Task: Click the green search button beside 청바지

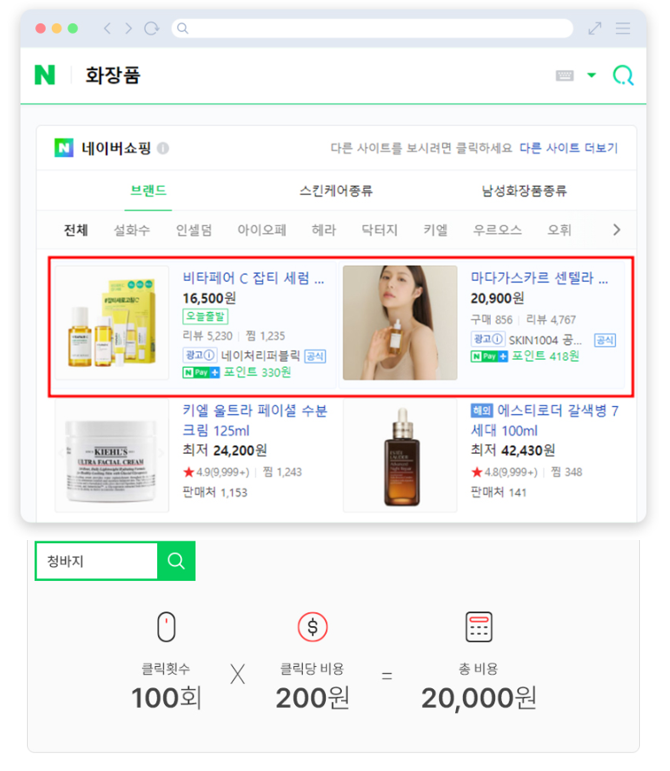Action: coord(176,561)
